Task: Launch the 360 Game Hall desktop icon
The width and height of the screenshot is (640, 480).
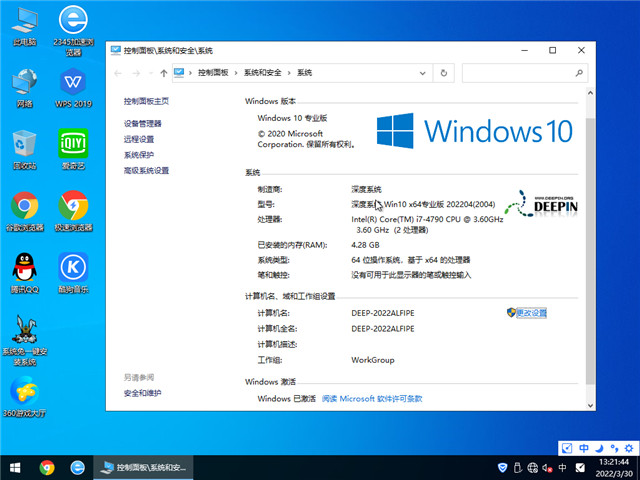Action: tap(24, 391)
